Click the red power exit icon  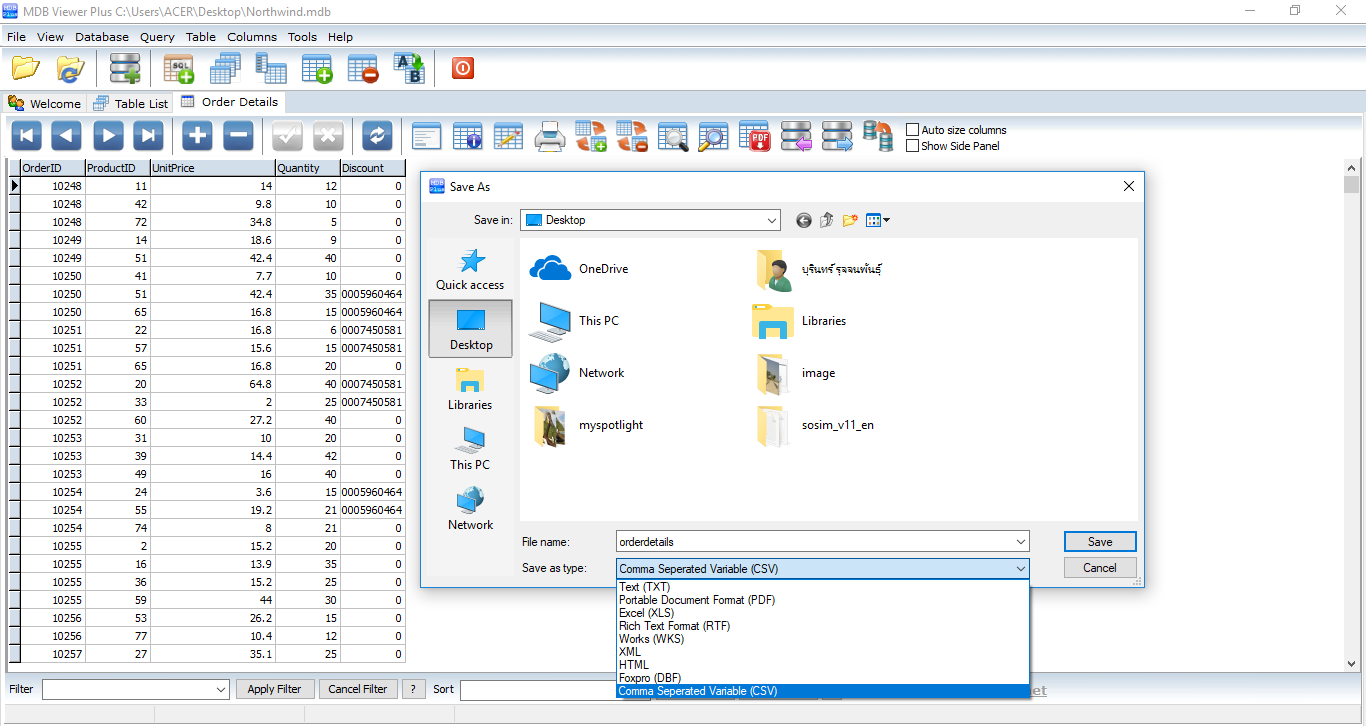pyautogui.click(x=462, y=68)
